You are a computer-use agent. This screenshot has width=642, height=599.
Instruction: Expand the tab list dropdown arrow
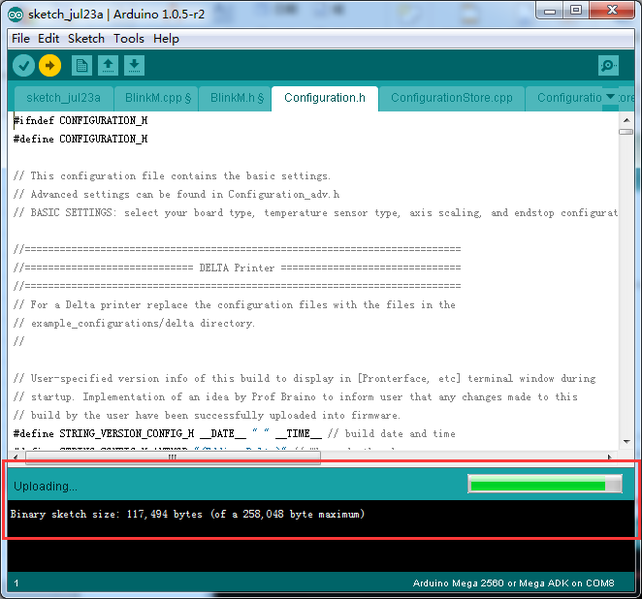(610, 97)
